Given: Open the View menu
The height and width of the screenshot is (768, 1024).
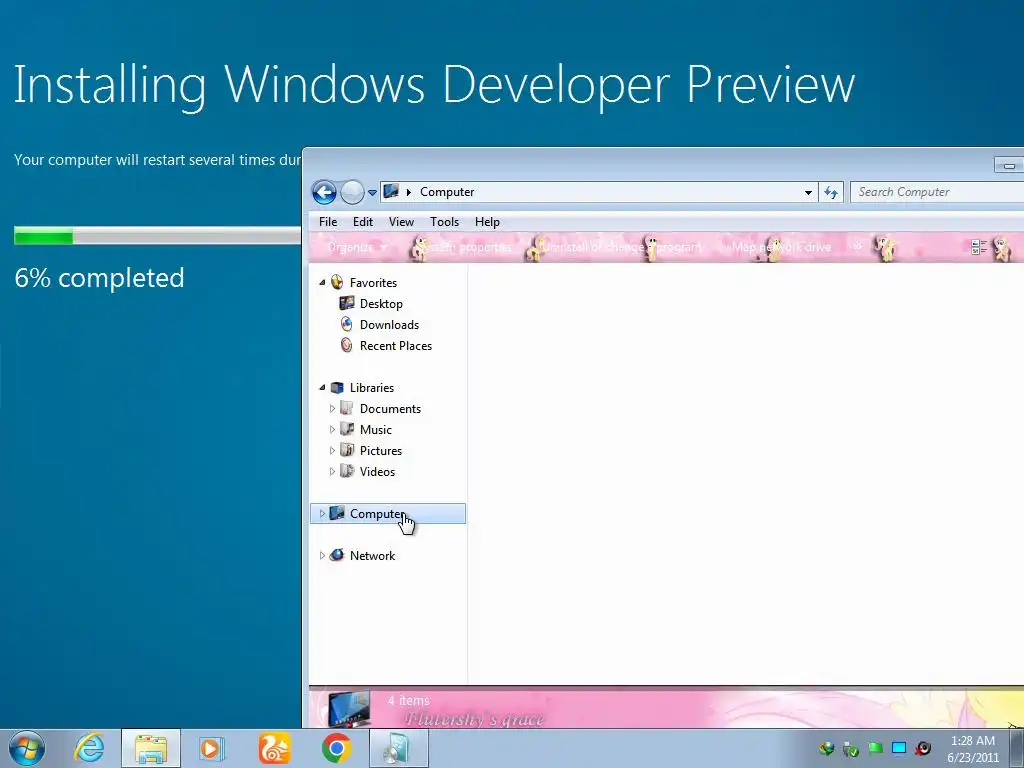Looking at the screenshot, I should [401, 222].
